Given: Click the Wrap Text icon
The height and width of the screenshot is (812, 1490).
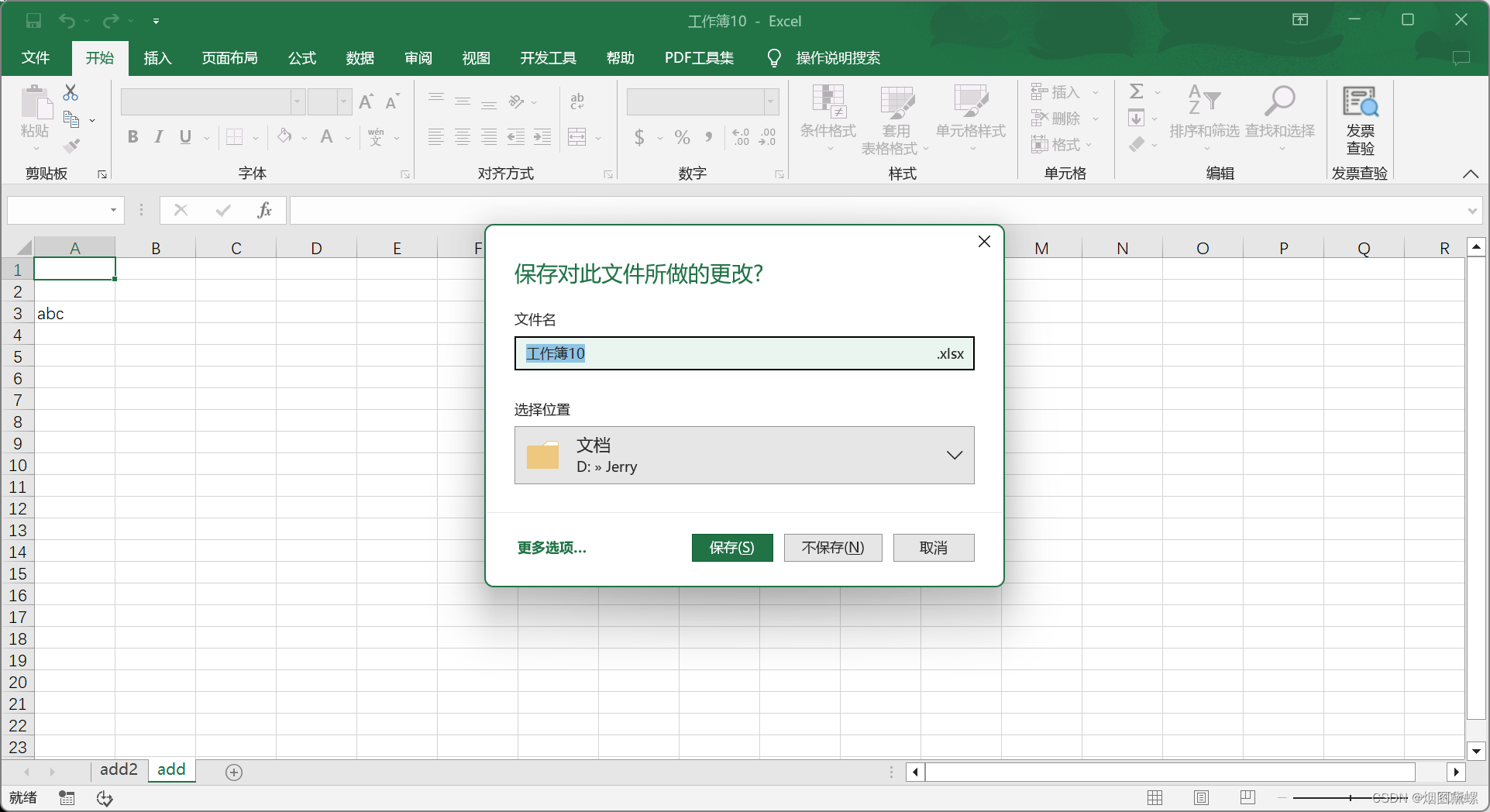Looking at the screenshot, I should [x=577, y=101].
